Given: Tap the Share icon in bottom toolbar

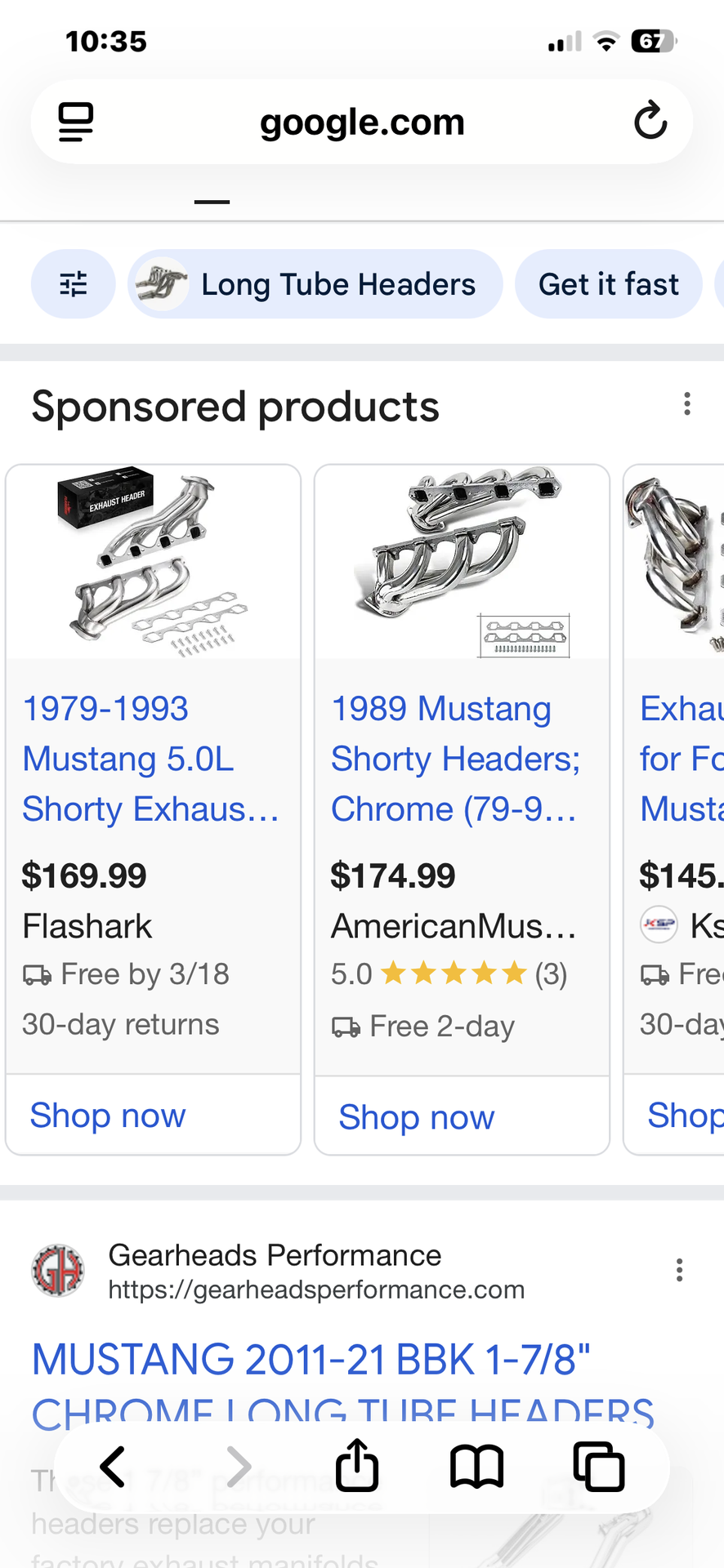Looking at the screenshot, I should [x=357, y=1466].
